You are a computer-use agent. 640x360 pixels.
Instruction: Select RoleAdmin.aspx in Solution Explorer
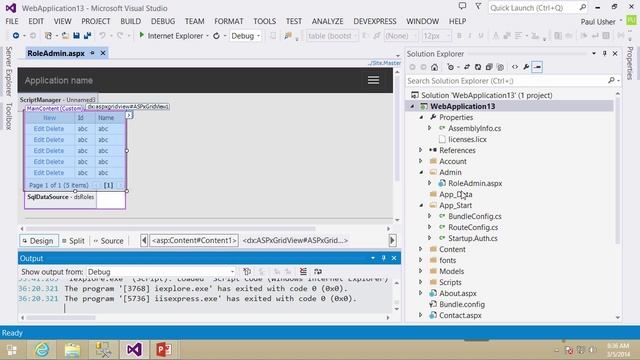coord(475,183)
